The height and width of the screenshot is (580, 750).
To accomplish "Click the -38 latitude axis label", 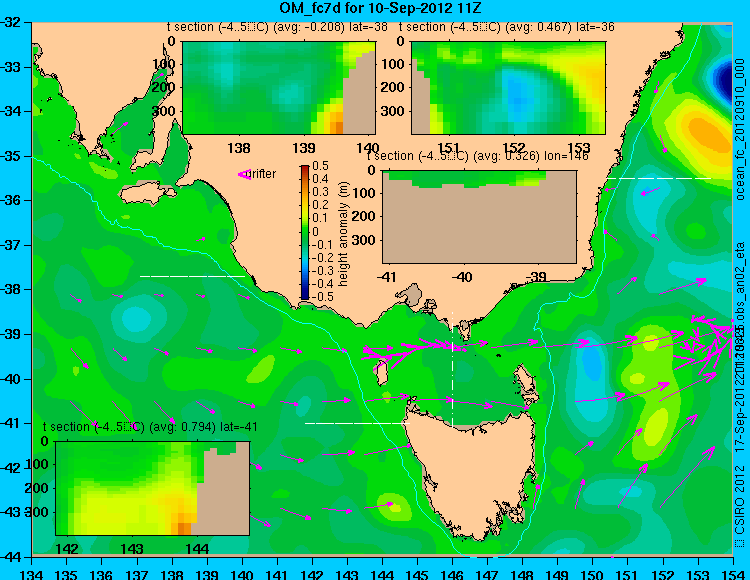I will [x=11, y=289].
